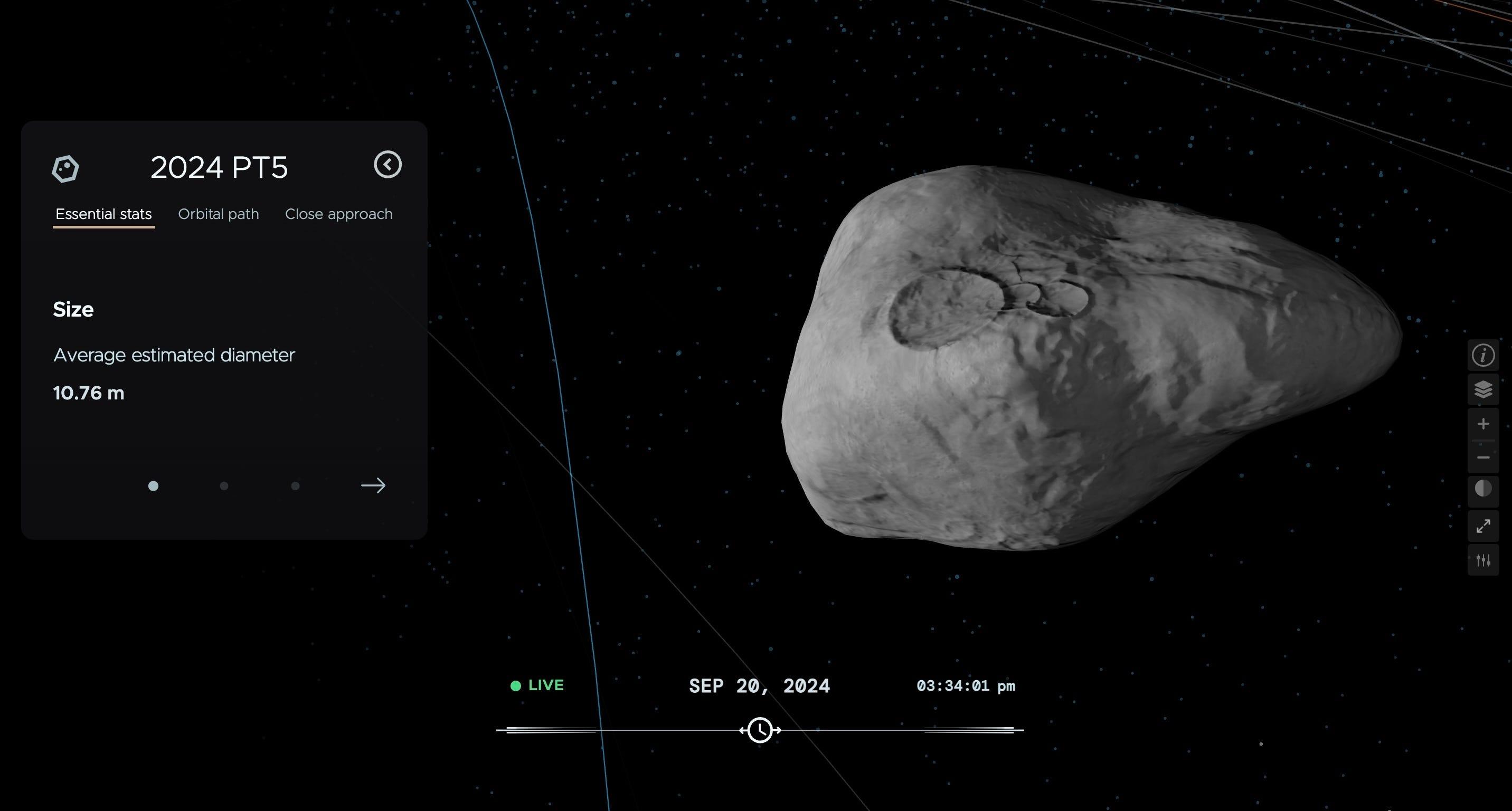Click the green LIVE time indicator
The height and width of the screenshot is (811, 1512).
(x=537, y=685)
